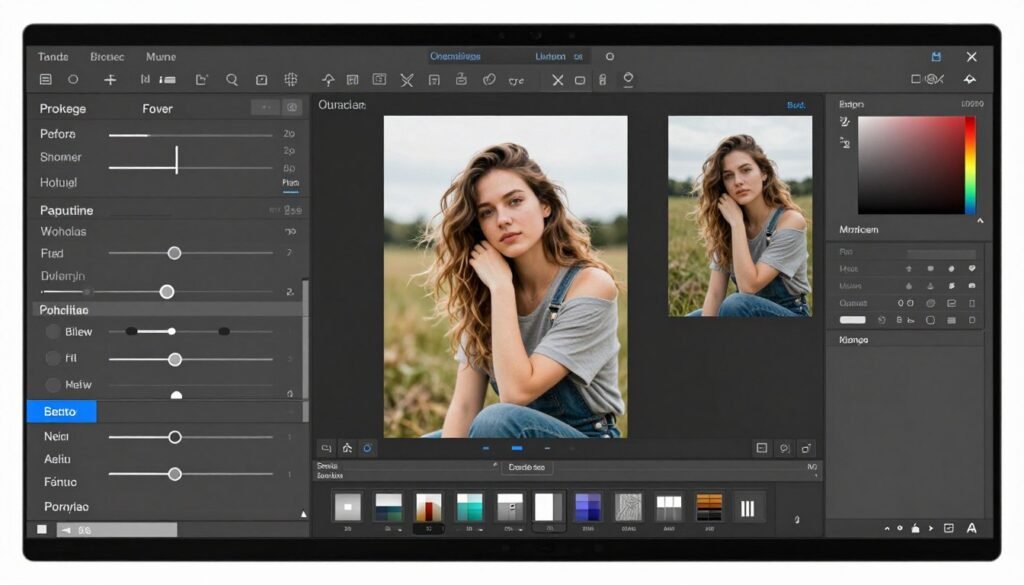1024x585 pixels.
Task: Click the lock icon on the right of toolbar
Action: 603,80
